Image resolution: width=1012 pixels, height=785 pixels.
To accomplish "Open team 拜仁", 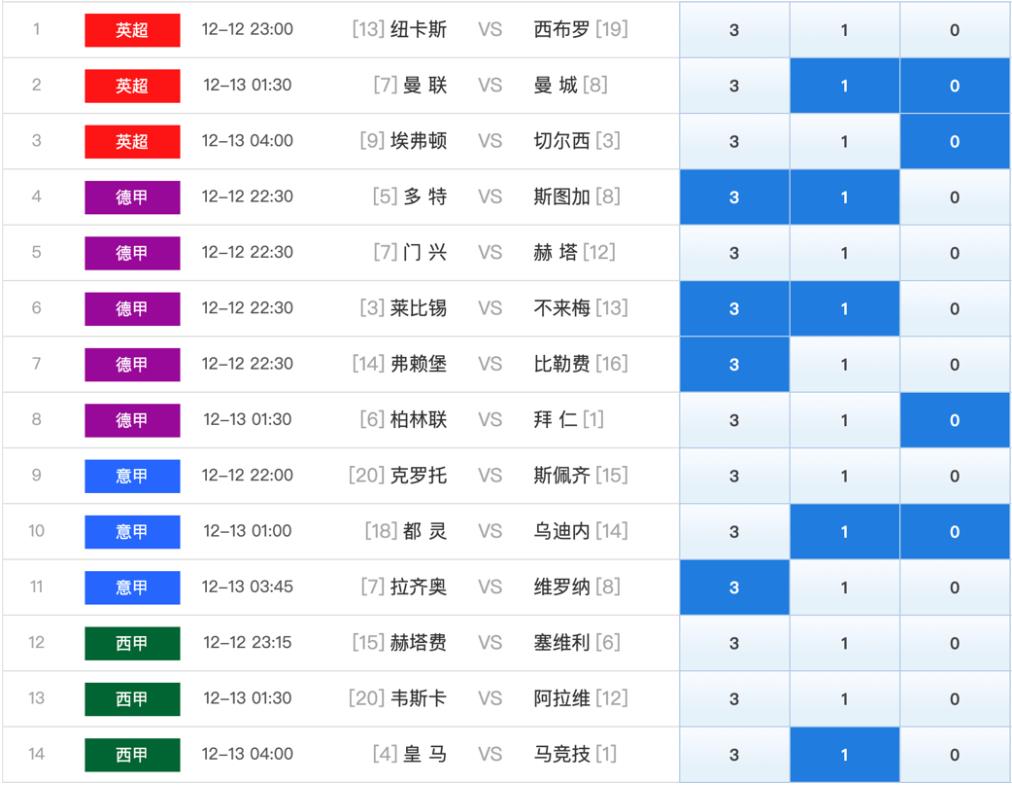I will (556, 420).
